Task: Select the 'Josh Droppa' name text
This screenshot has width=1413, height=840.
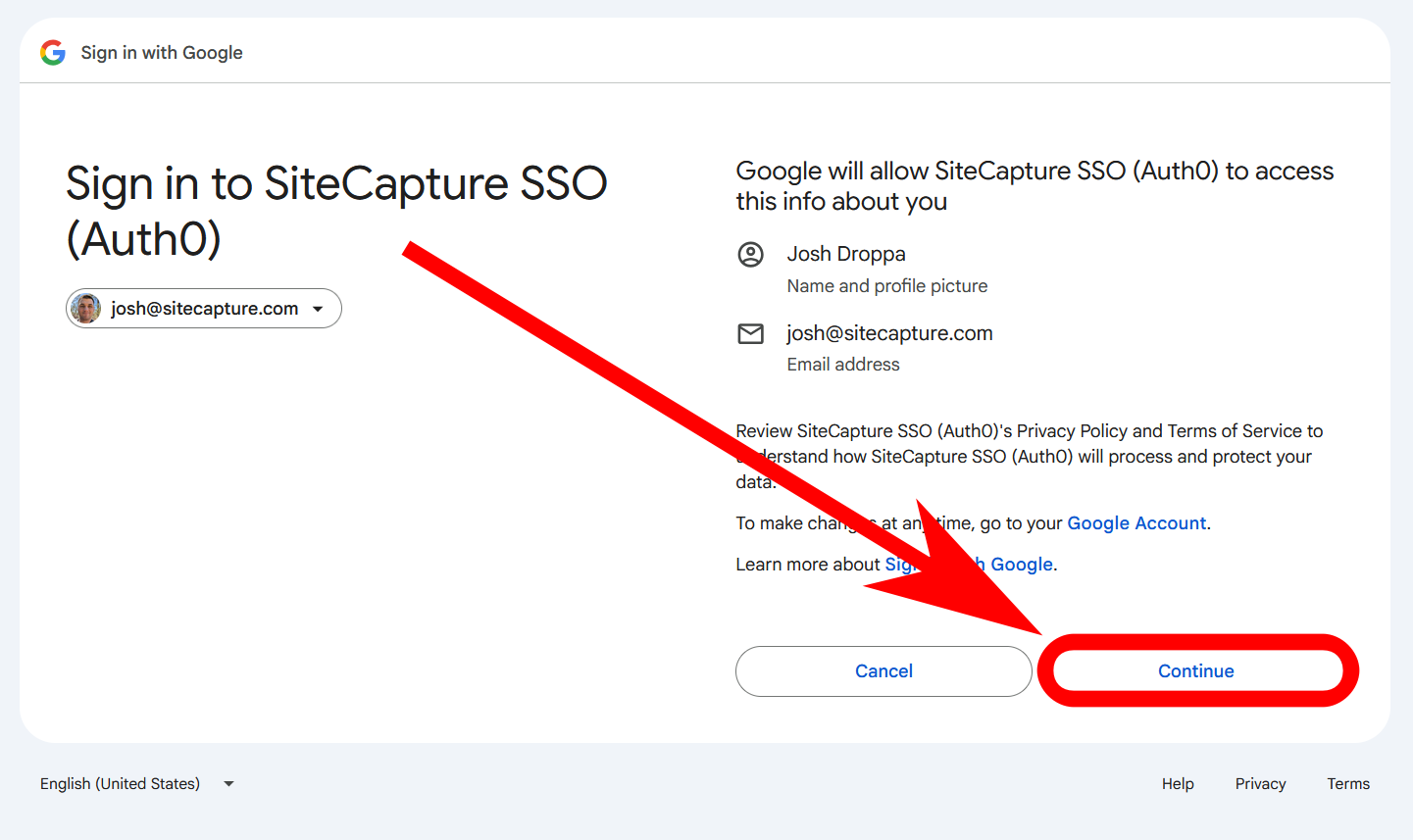Action: (x=846, y=254)
